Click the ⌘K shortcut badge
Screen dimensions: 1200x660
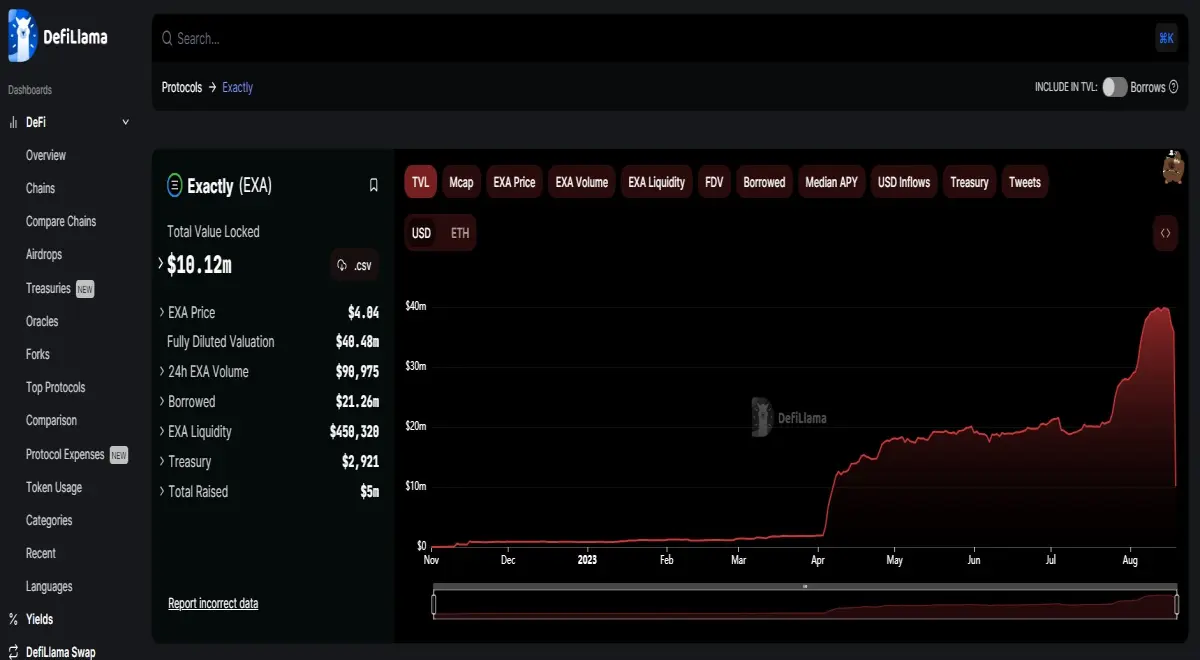point(1166,38)
